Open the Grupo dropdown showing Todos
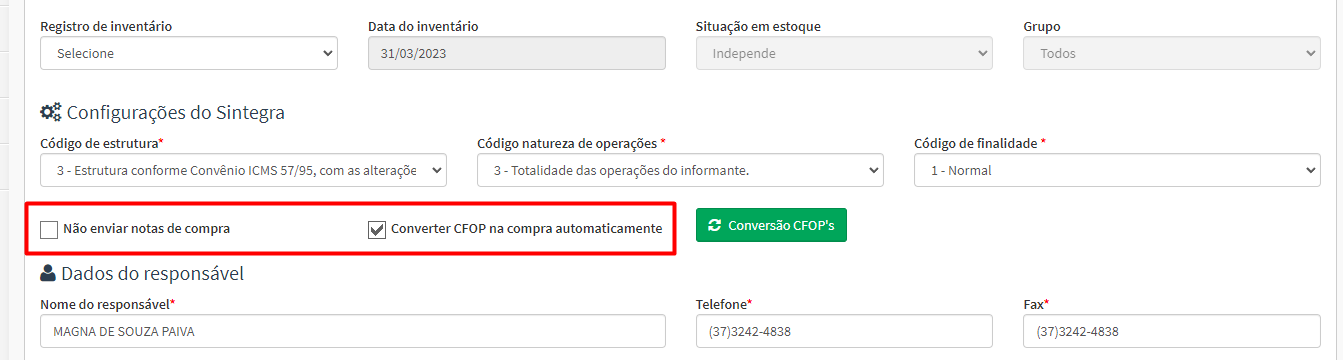 1172,53
